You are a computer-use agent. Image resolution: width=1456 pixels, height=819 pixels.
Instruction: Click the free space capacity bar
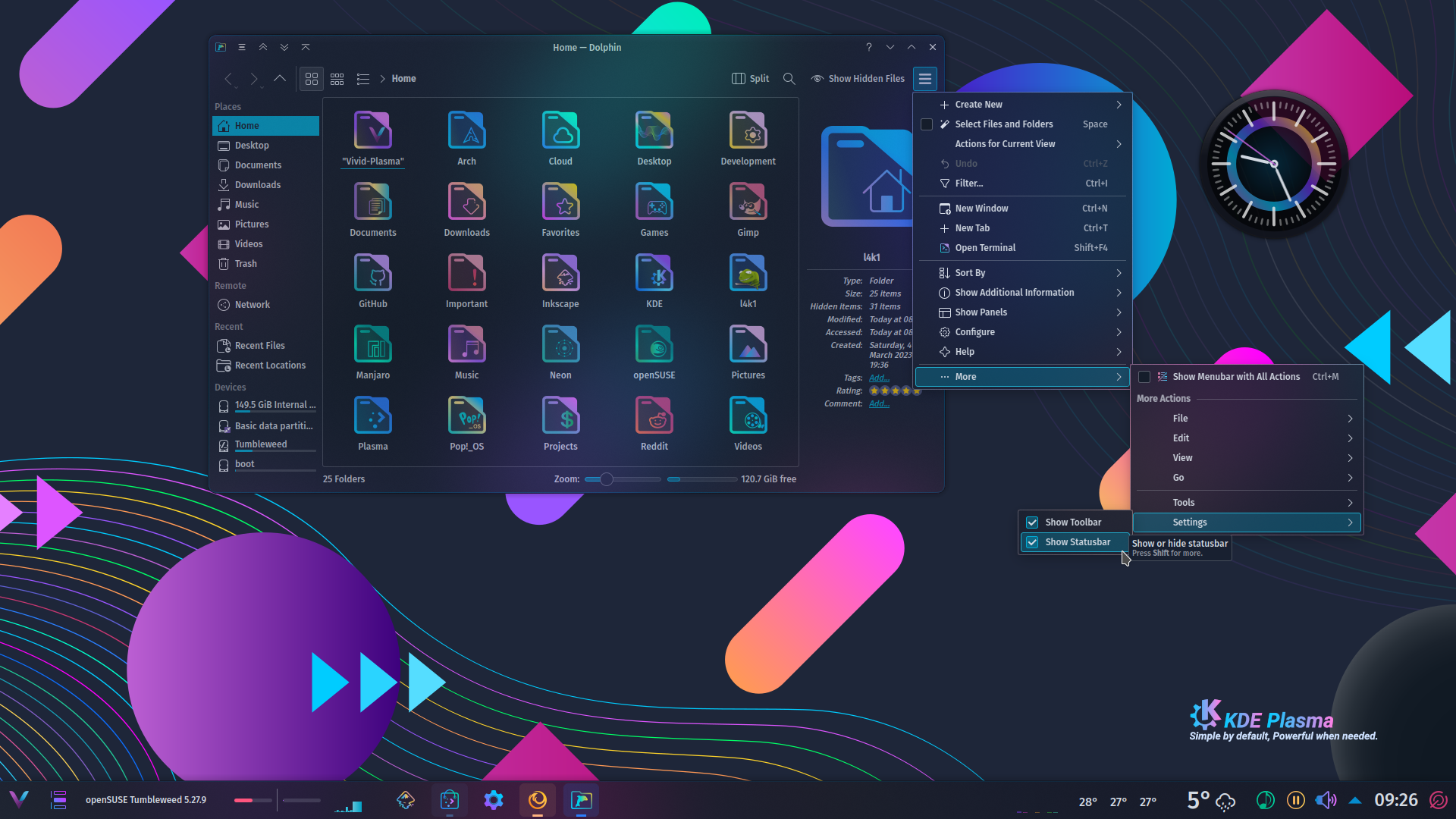point(701,479)
